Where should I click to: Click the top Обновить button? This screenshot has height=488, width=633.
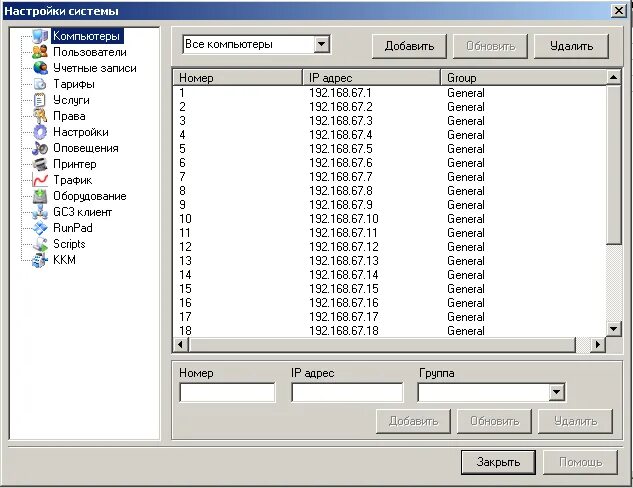490,46
